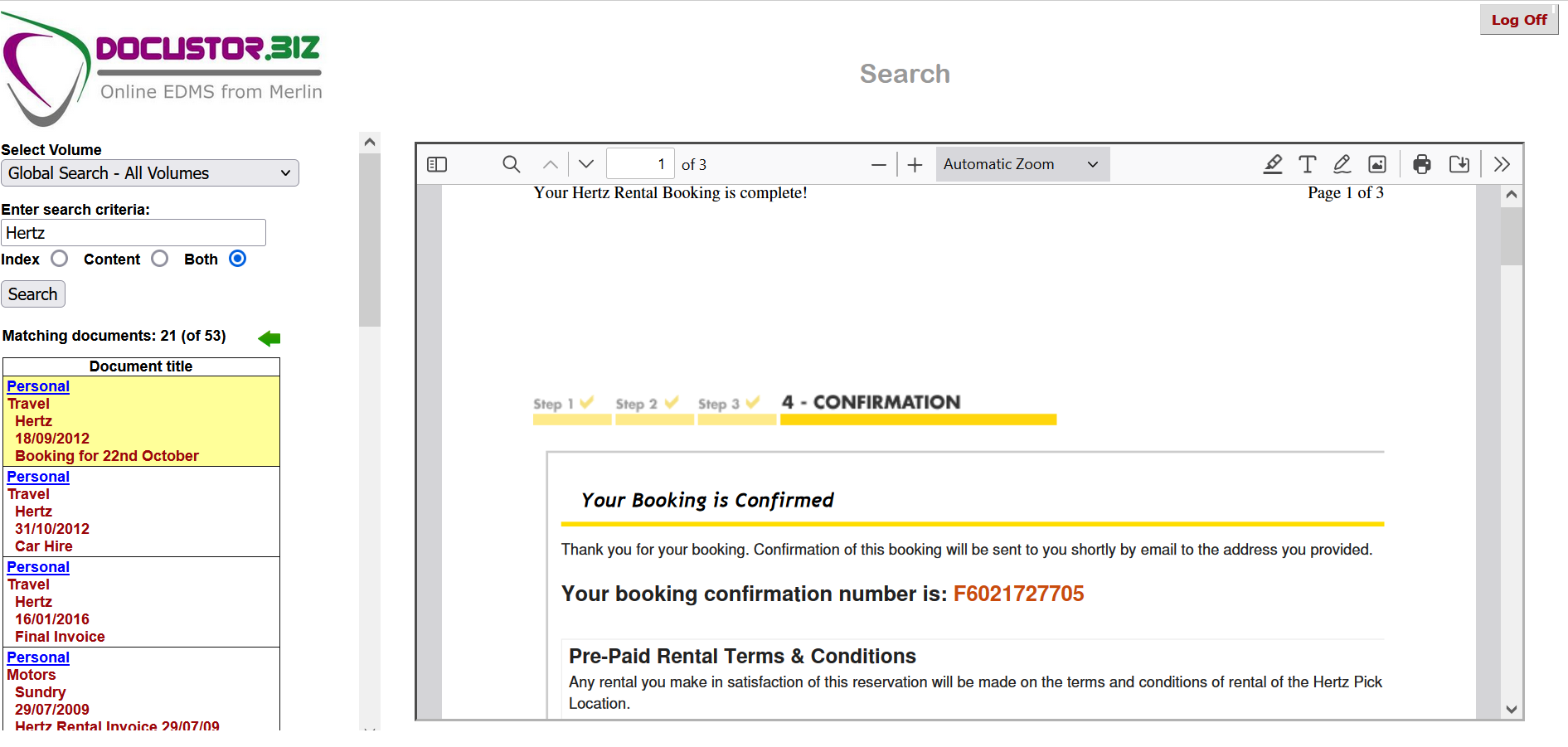Click the 'Step 2' progress label
This screenshot has height=747, width=1568.
point(636,404)
